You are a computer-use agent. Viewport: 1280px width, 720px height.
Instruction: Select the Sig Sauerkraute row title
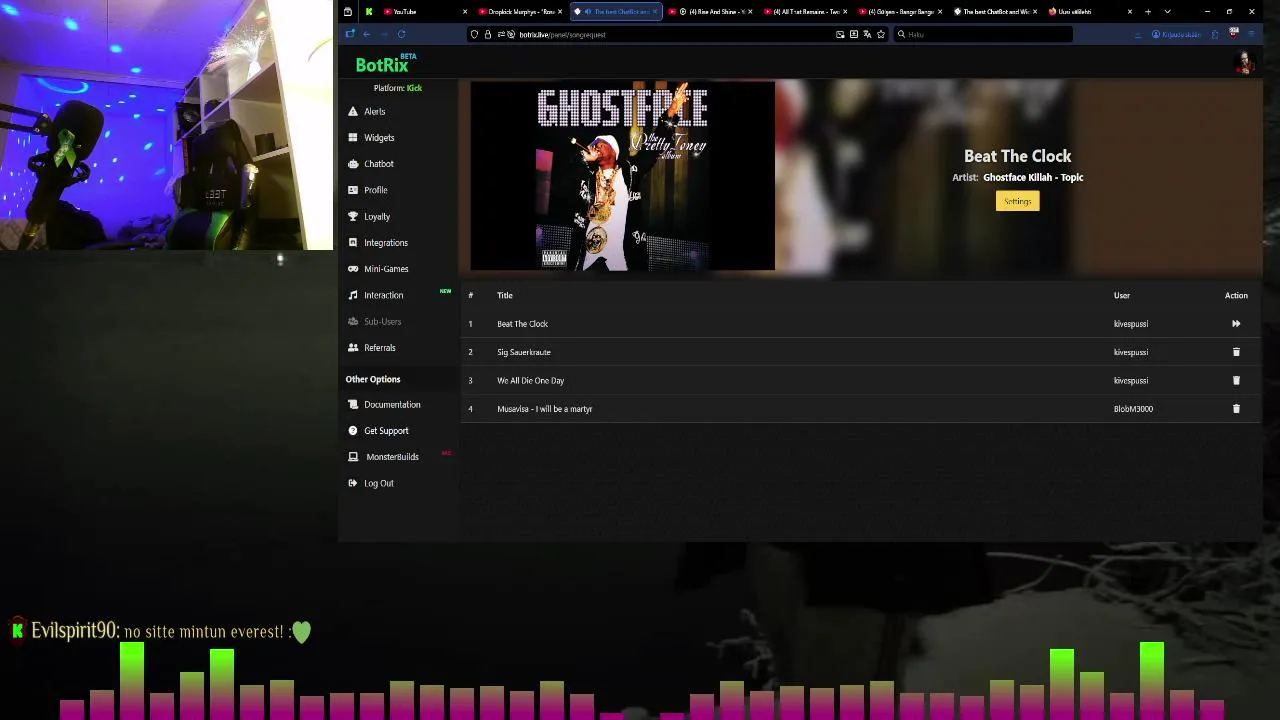tap(524, 352)
